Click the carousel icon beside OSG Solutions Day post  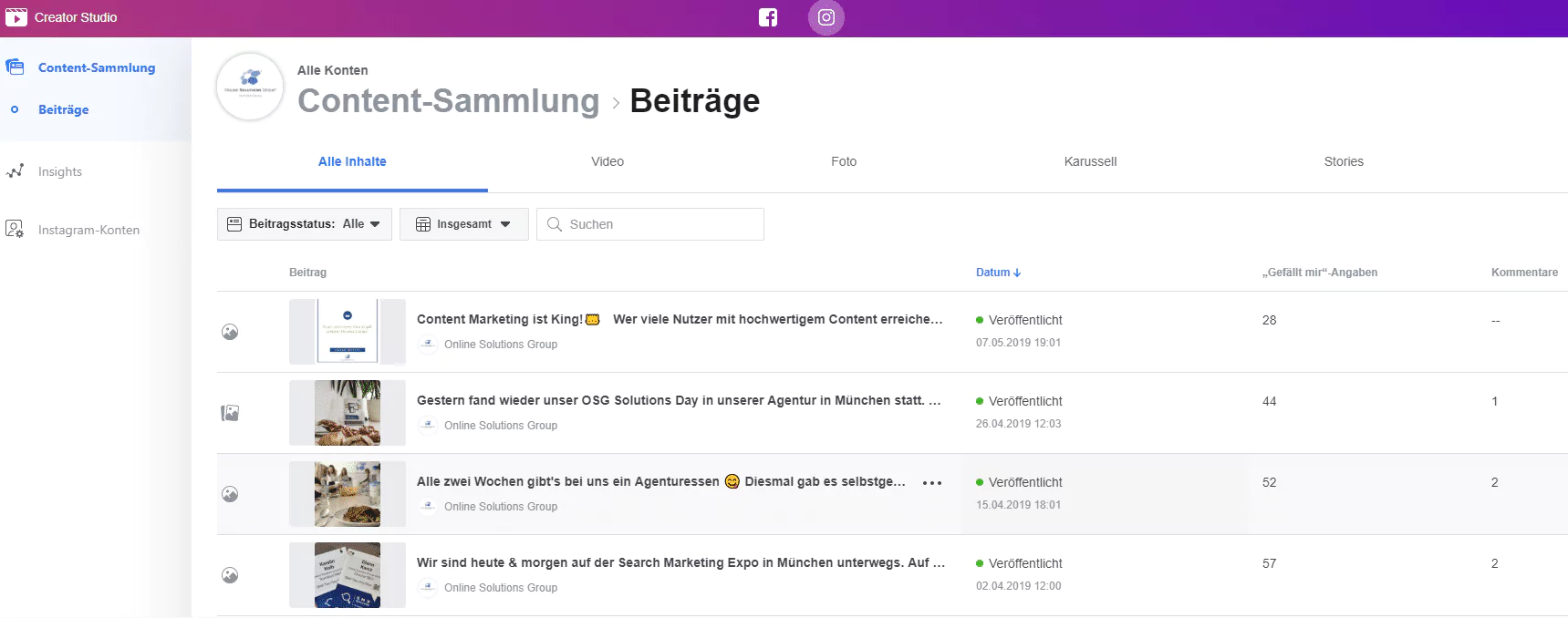click(230, 413)
